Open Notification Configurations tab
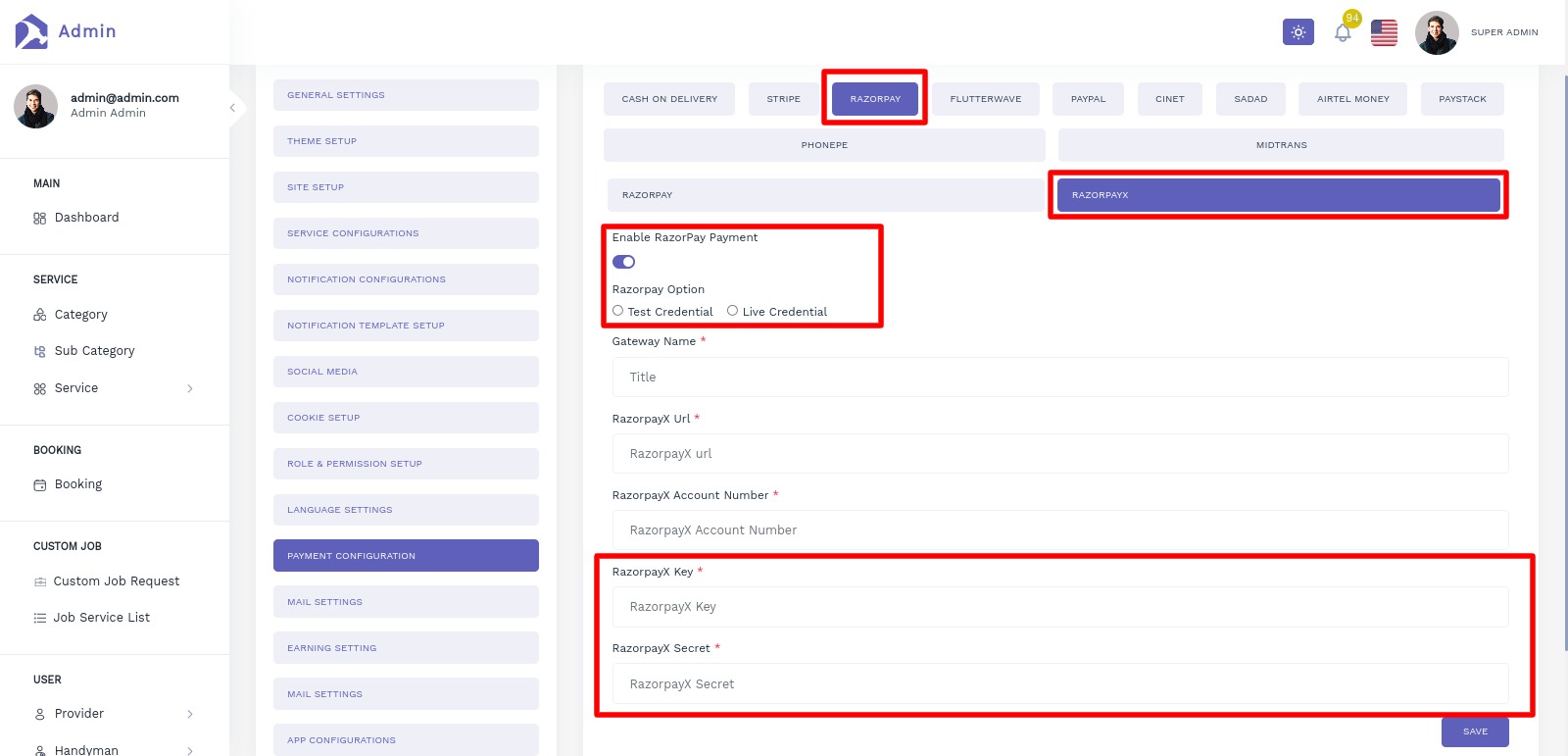The height and width of the screenshot is (756, 1568). click(406, 279)
